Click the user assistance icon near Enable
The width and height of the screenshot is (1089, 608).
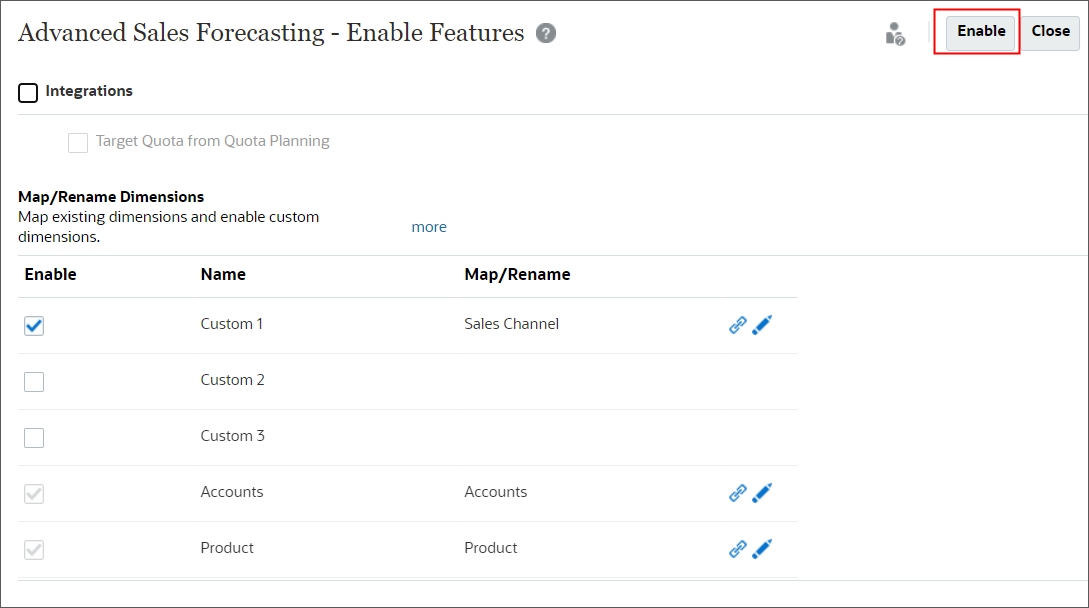coord(895,33)
